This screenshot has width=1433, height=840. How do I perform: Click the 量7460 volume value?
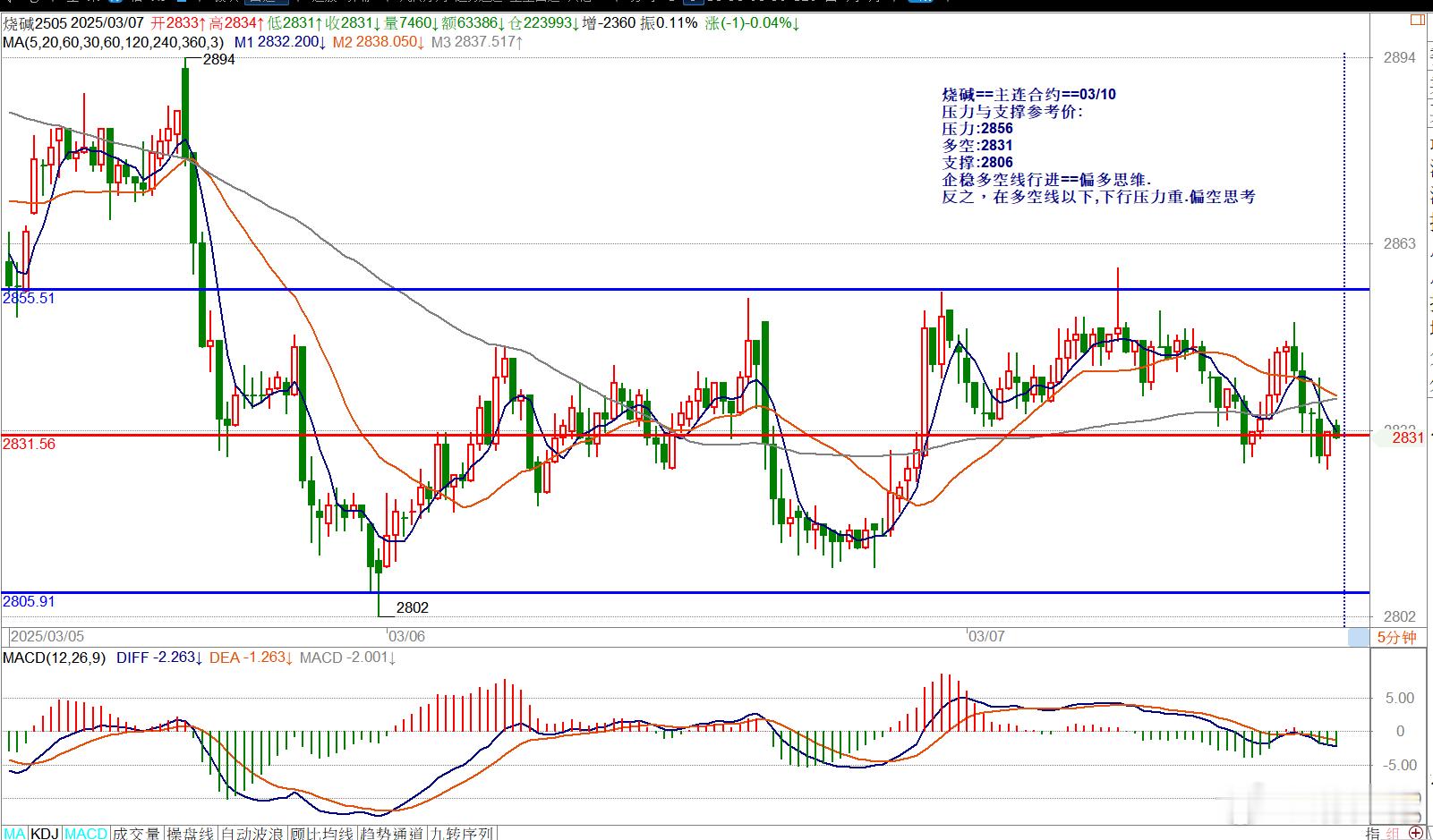413,23
